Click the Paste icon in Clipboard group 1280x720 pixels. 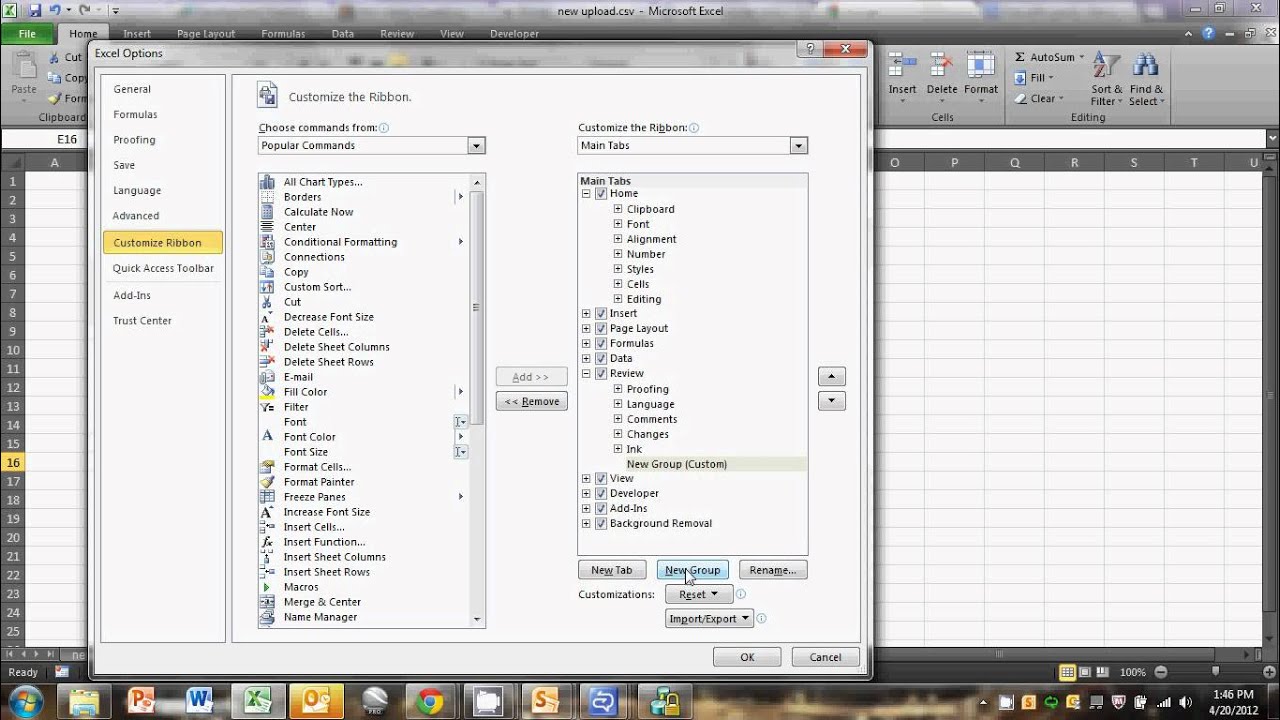(23, 66)
